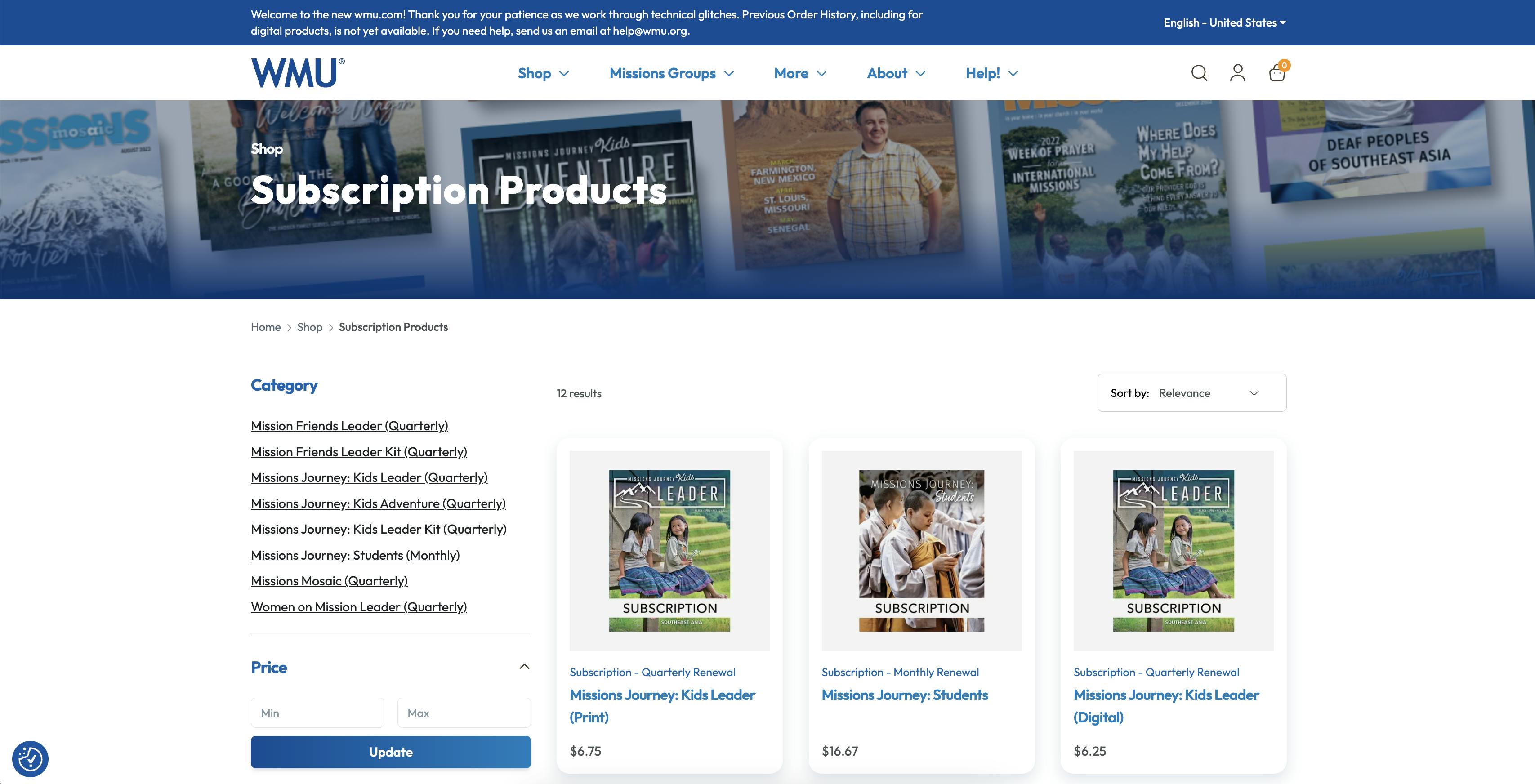Open the Sort by Relevance dropdown
Viewport: 1535px width, 784px height.
click(x=1192, y=392)
